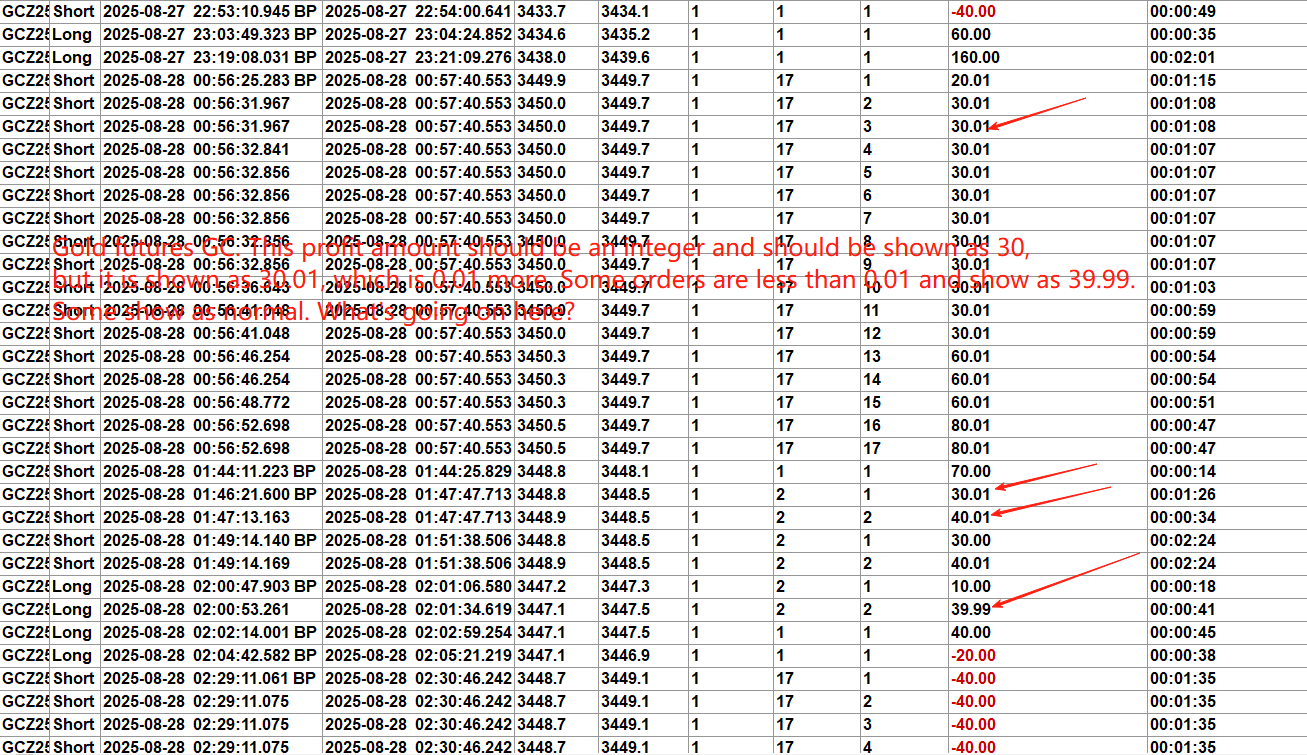Click entry time 02:00:47.903 cell

point(211,586)
